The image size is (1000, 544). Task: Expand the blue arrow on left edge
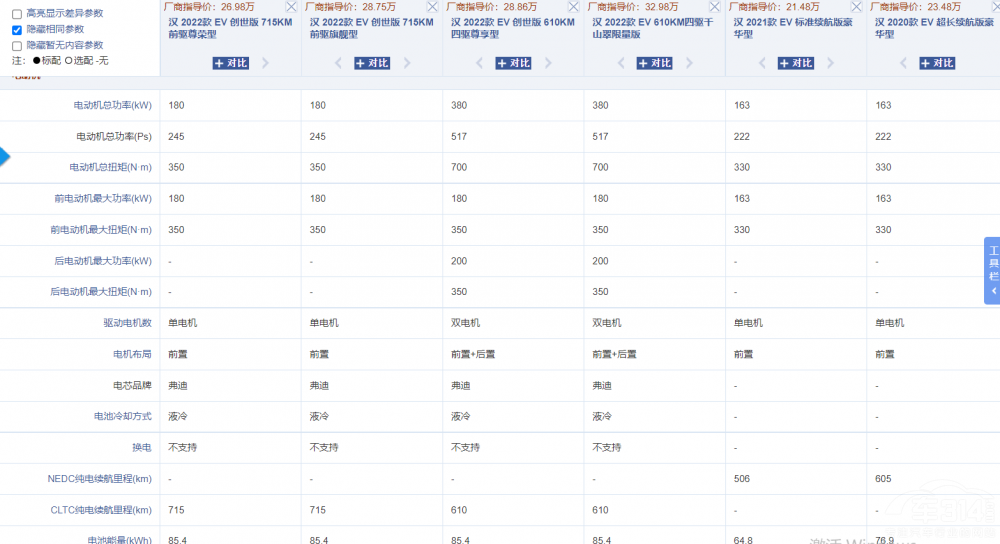point(4,156)
